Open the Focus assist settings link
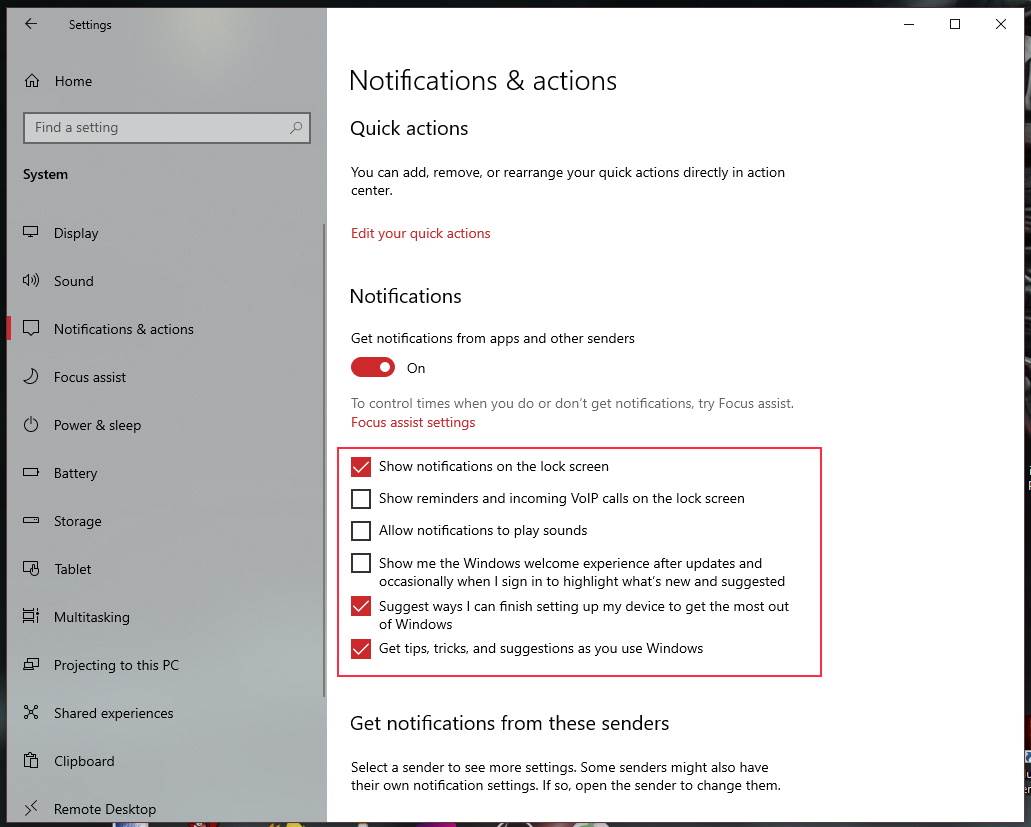This screenshot has height=827, width=1031. pos(413,422)
